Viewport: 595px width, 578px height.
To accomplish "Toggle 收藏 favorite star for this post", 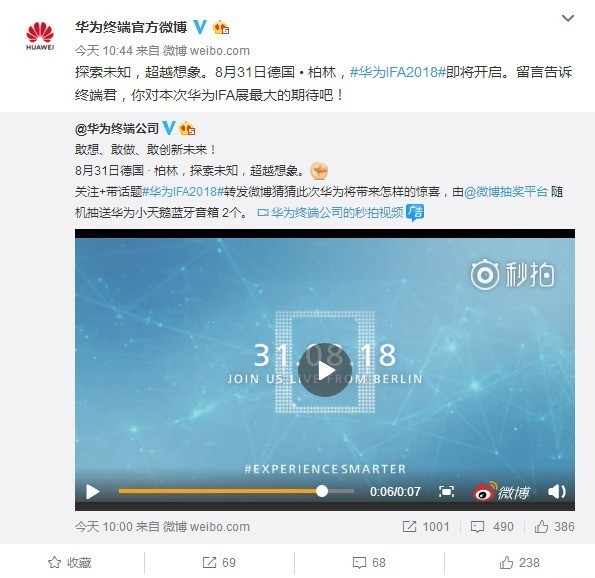I will pyautogui.click(x=70, y=562).
